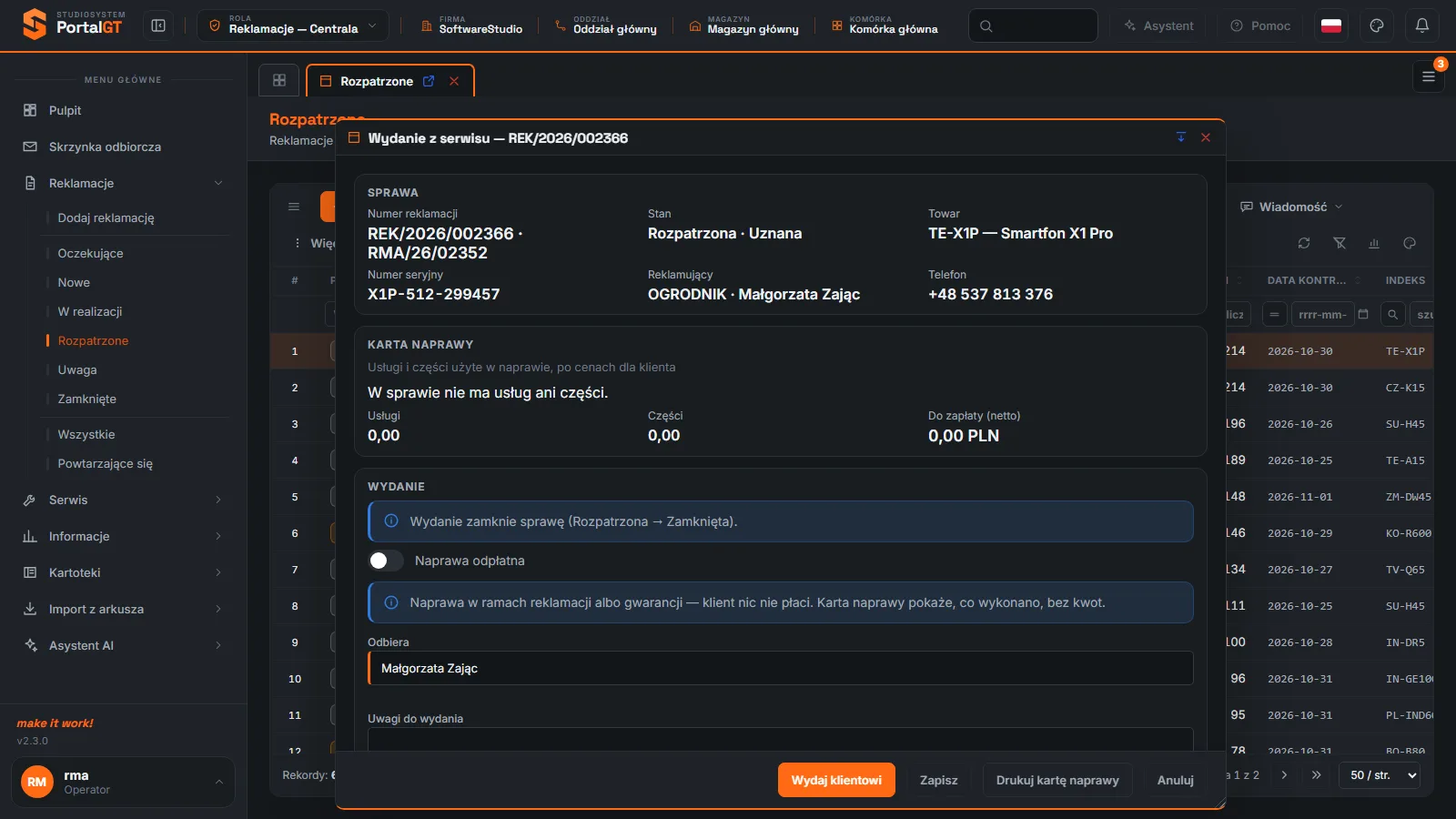Open the hamburger menu with badge 3

pyautogui.click(x=1429, y=76)
